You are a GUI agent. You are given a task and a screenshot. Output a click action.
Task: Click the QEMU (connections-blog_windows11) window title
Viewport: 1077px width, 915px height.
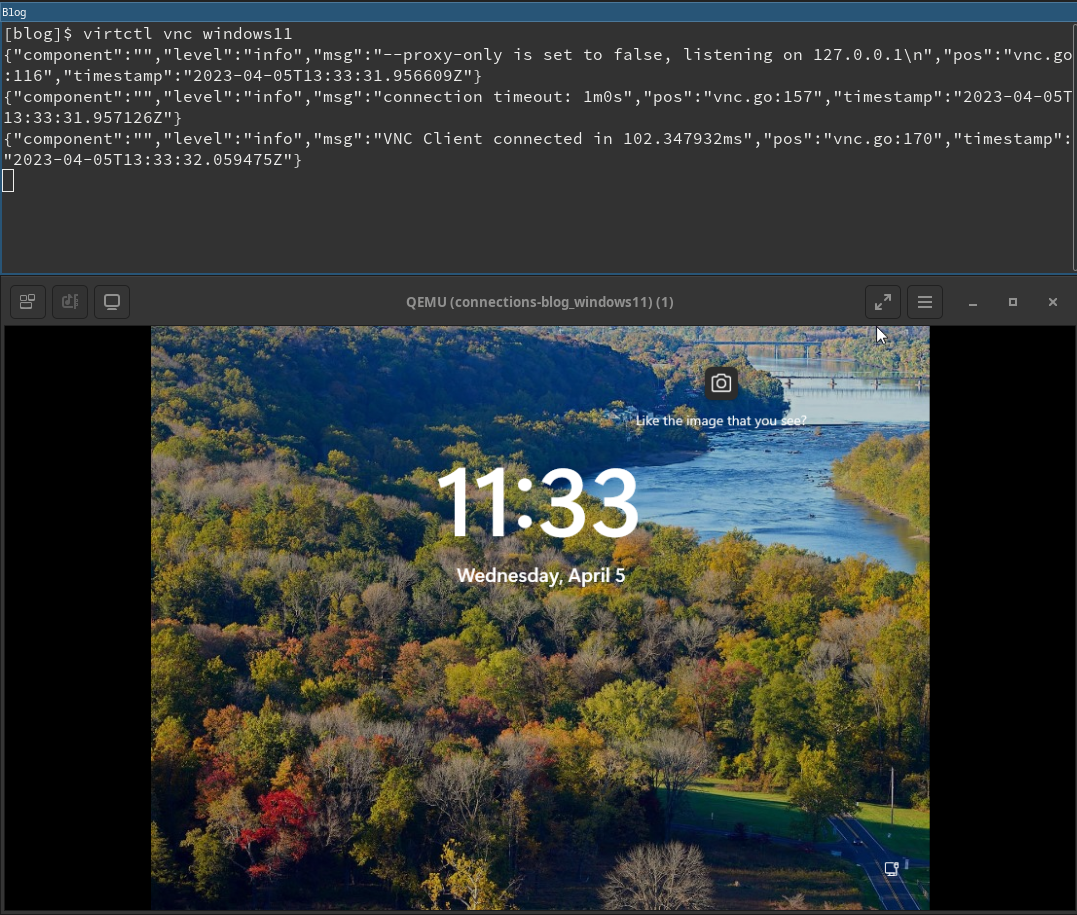pyautogui.click(x=540, y=302)
